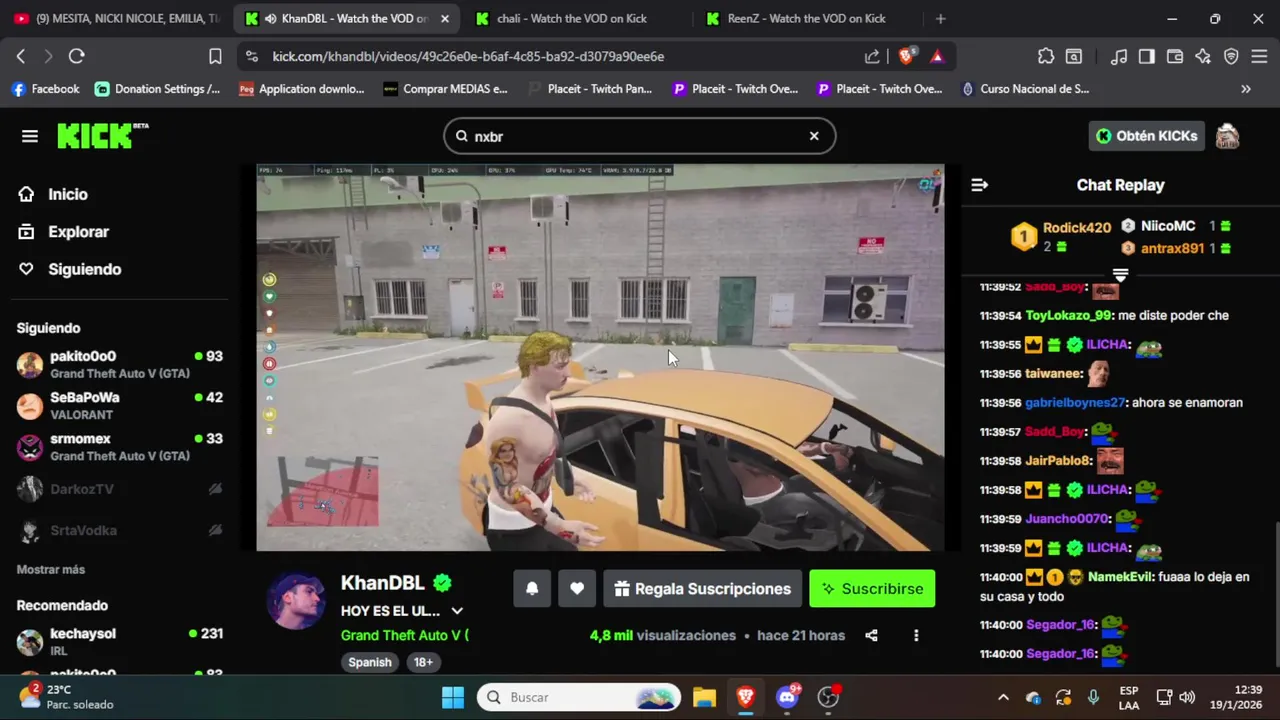Open Brave Rewards triangle icon
Viewport: 1280px width, 720px height.
click(x=937, y=56)
